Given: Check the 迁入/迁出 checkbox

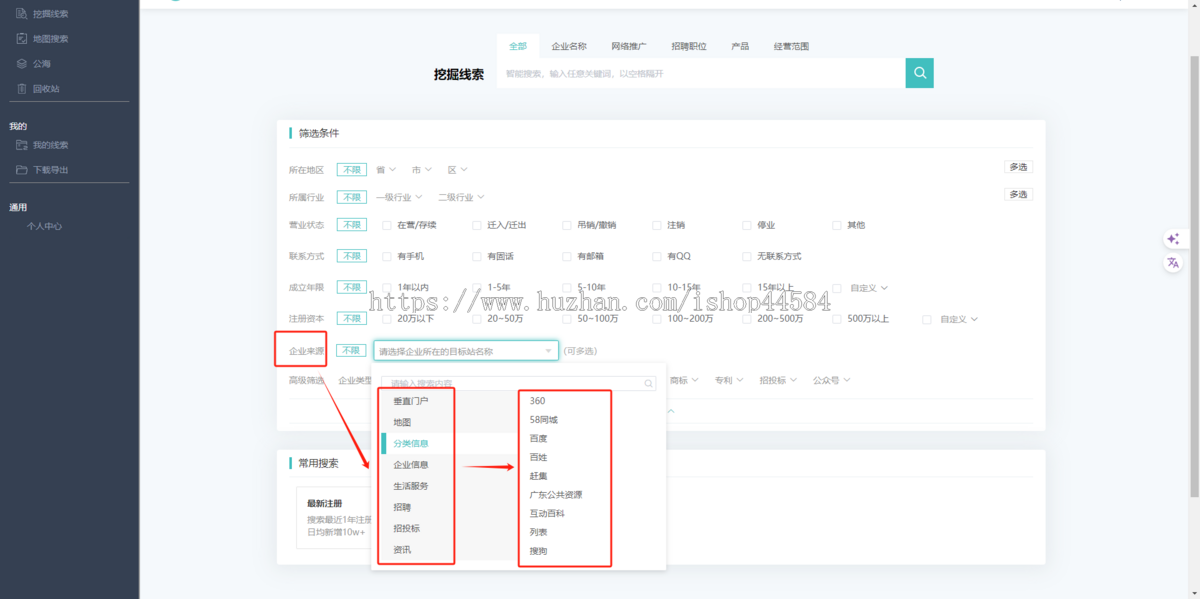Looking at the screenshot, I should (x=477, y=226).
